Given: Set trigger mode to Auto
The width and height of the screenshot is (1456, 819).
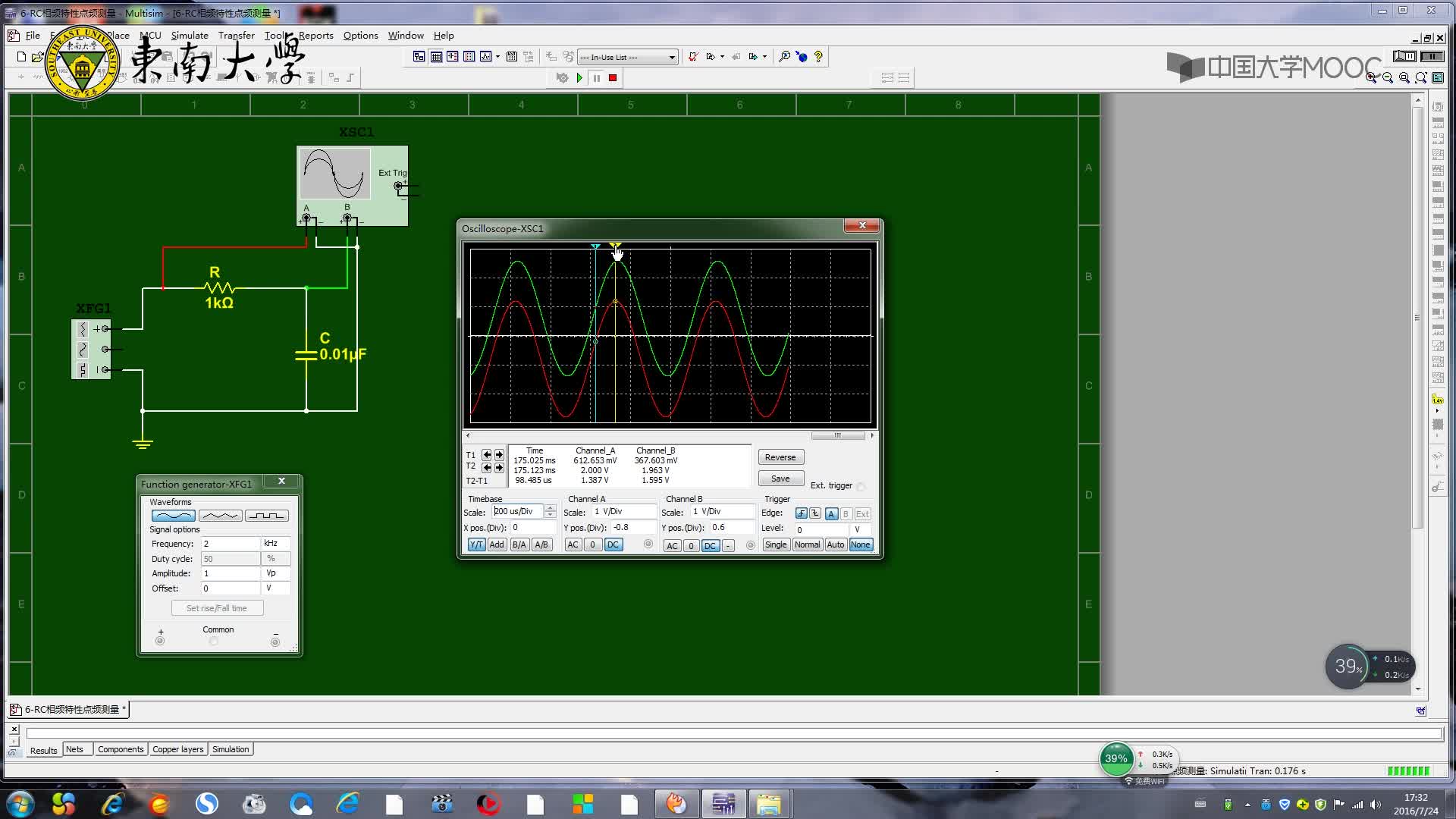Looking at the screenshot, I should point(835,544).
